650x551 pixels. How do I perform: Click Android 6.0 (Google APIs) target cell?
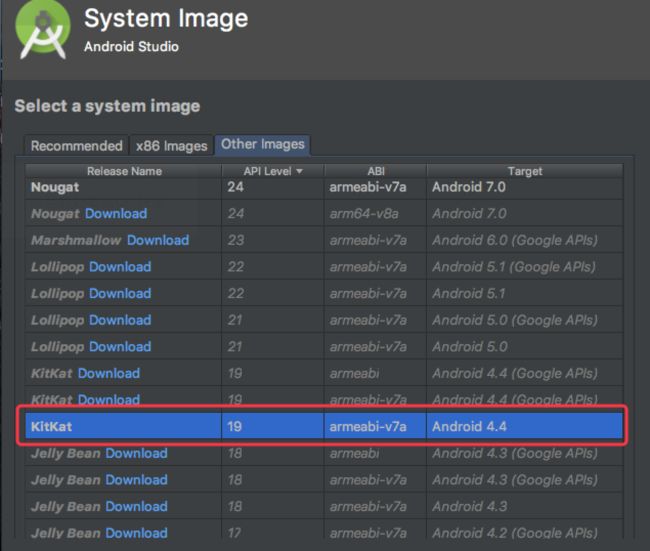(515, 240)
